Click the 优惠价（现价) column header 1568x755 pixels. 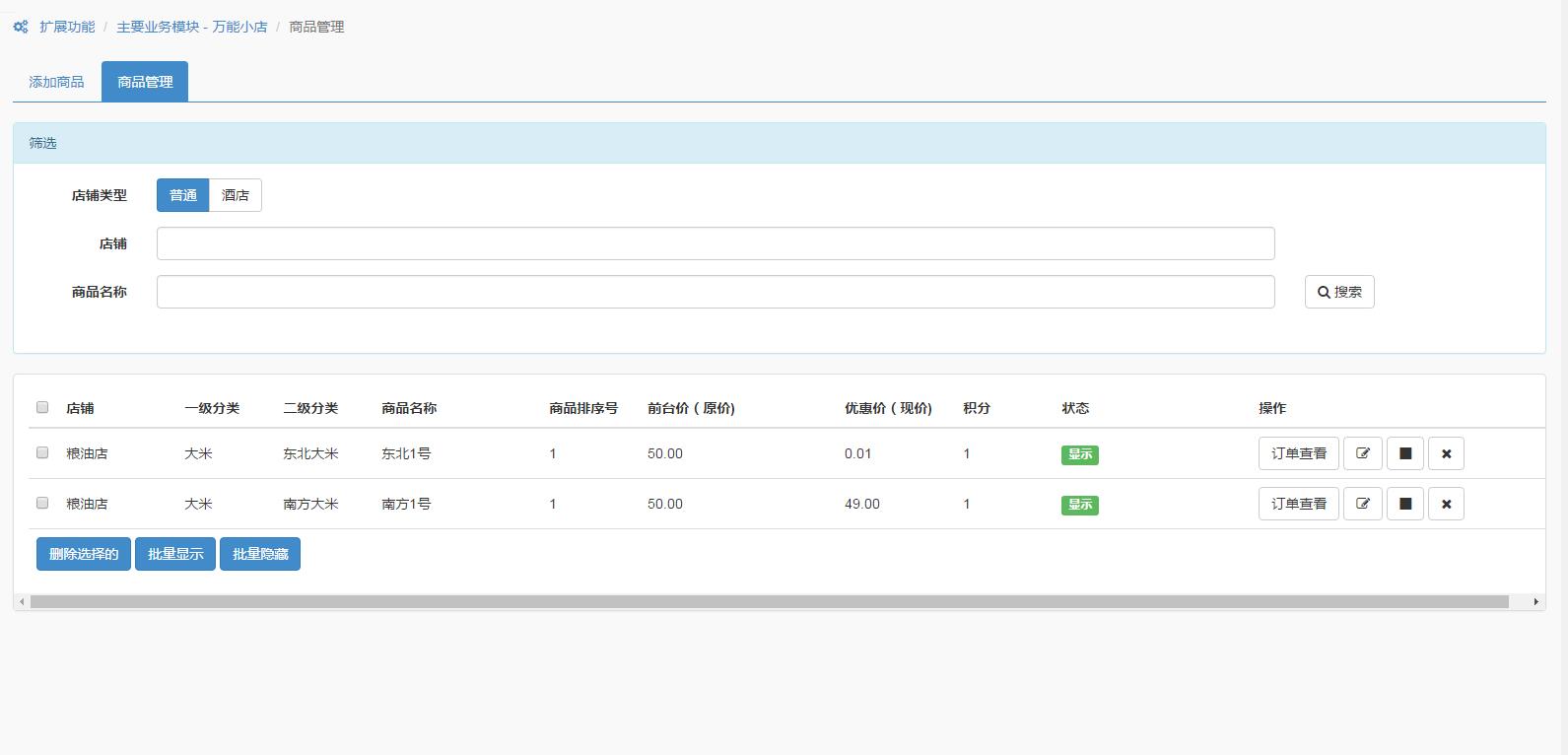click(888, 408)
